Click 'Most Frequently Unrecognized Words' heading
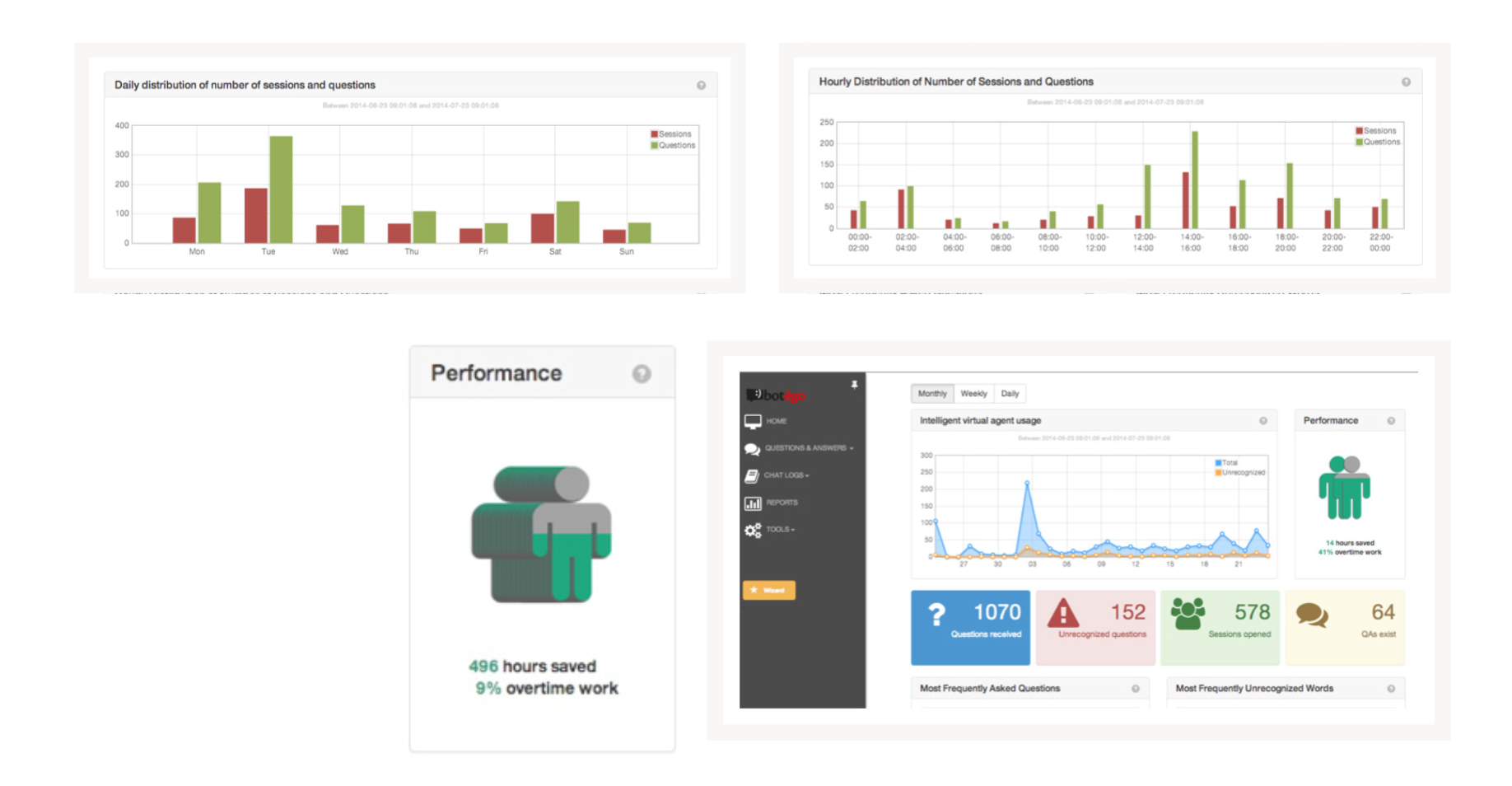1512x786 pixels. click(x=1254, y=689)
